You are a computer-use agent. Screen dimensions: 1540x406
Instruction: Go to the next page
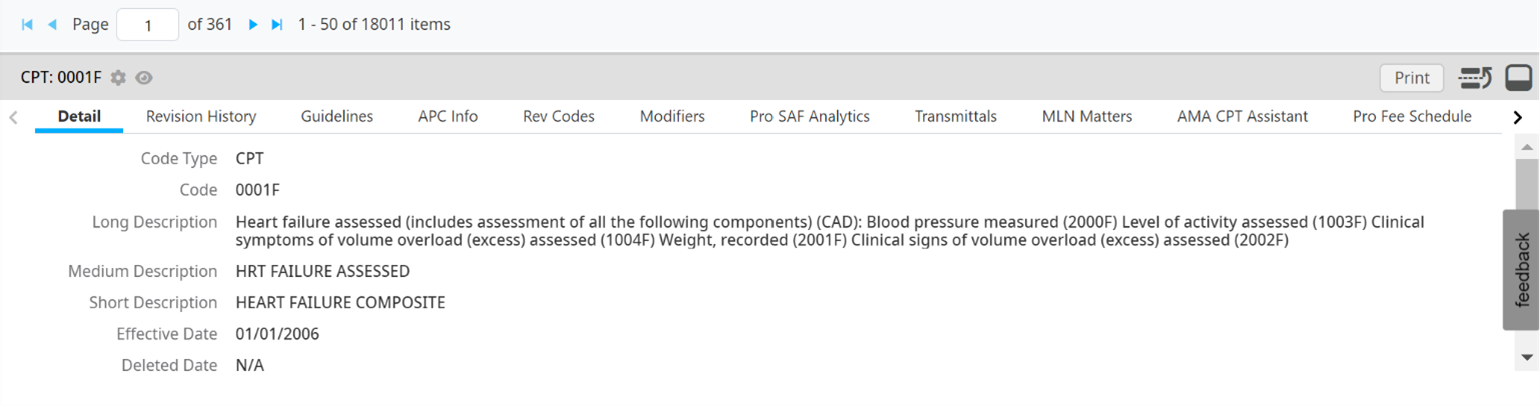(x=253, y=24)
